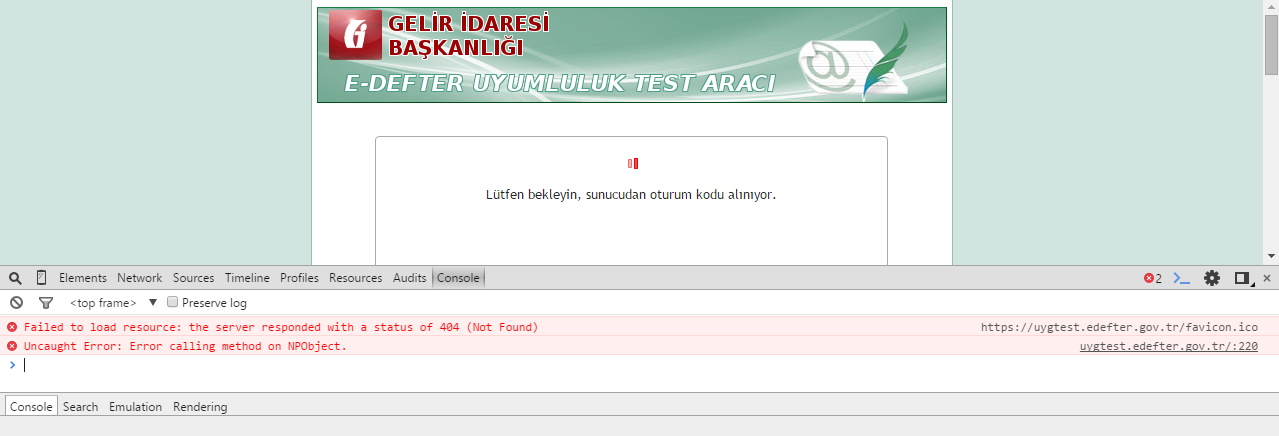
Task: Open the uygtest.edefter.gov.tr/:220 source link
Action: [1168, 346]
